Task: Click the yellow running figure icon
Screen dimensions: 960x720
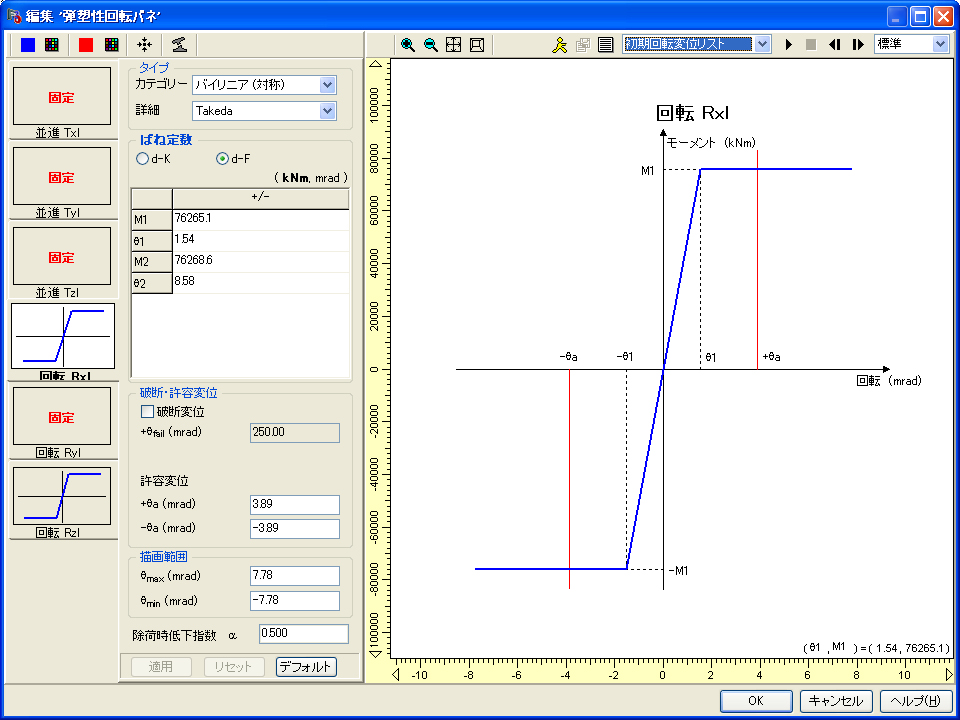Action: [560, 45]
